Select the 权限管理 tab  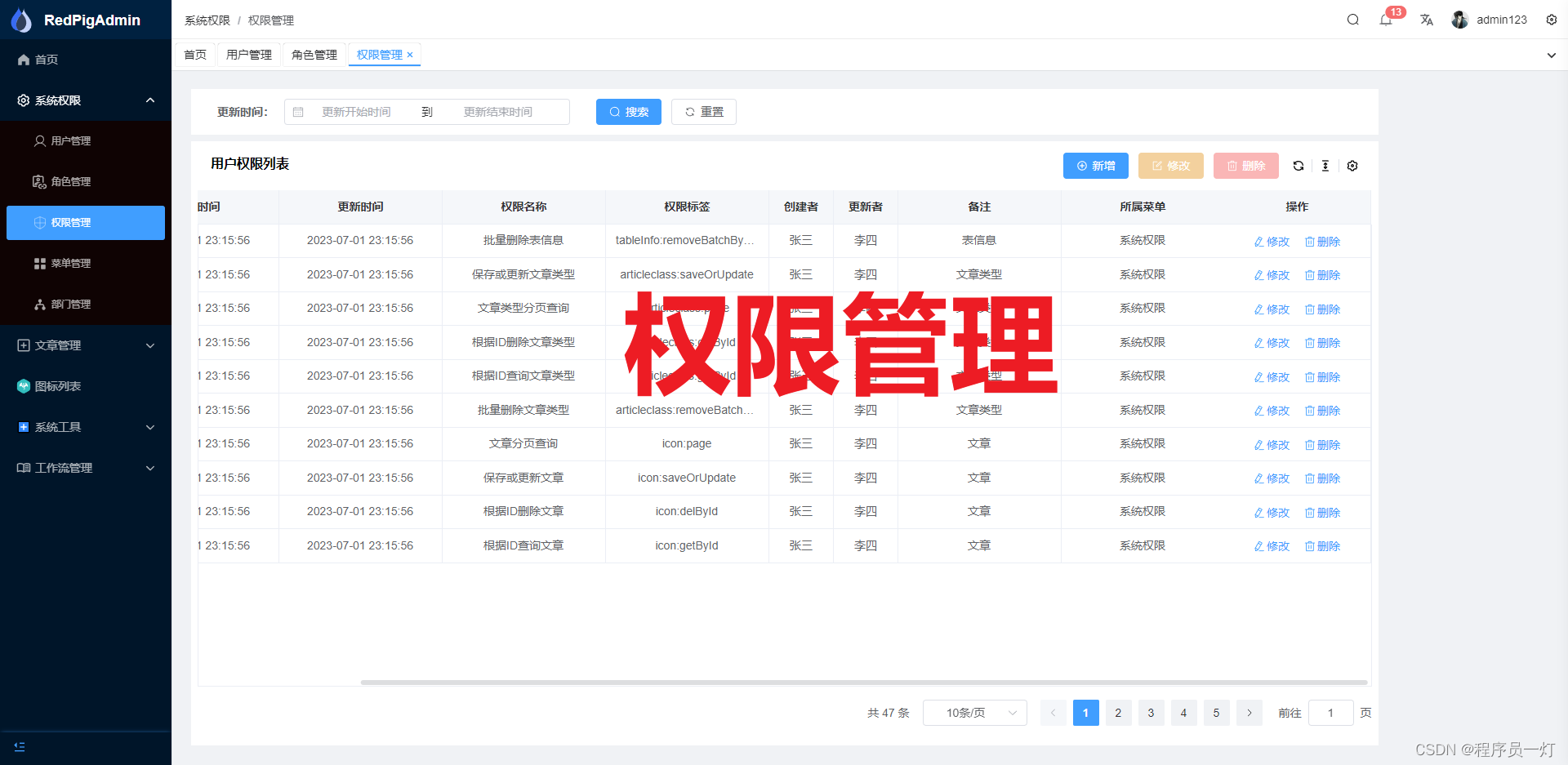(380, 55)
